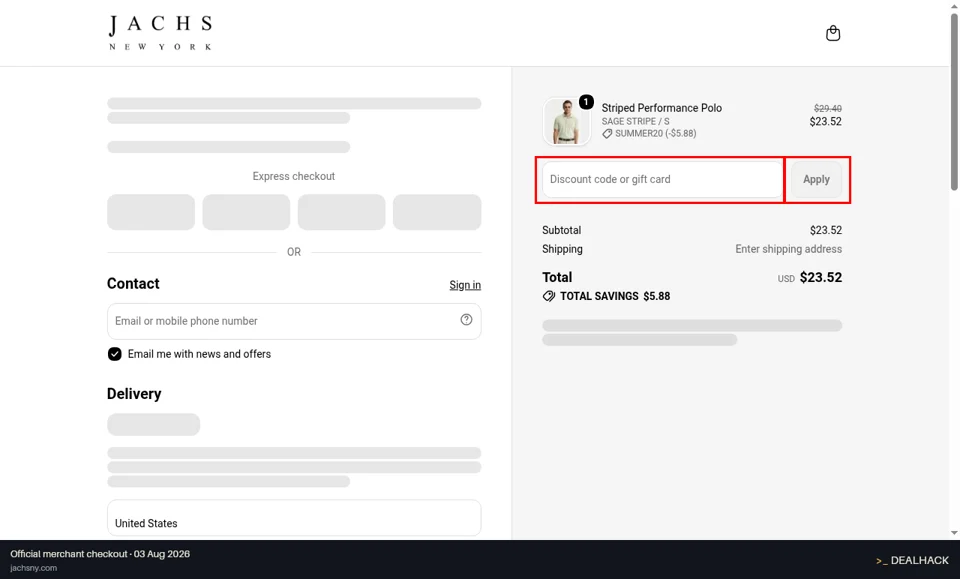This screenshot has height=579, width=960.
Task: Click the help icon in email field
Action: click(467, 319)
